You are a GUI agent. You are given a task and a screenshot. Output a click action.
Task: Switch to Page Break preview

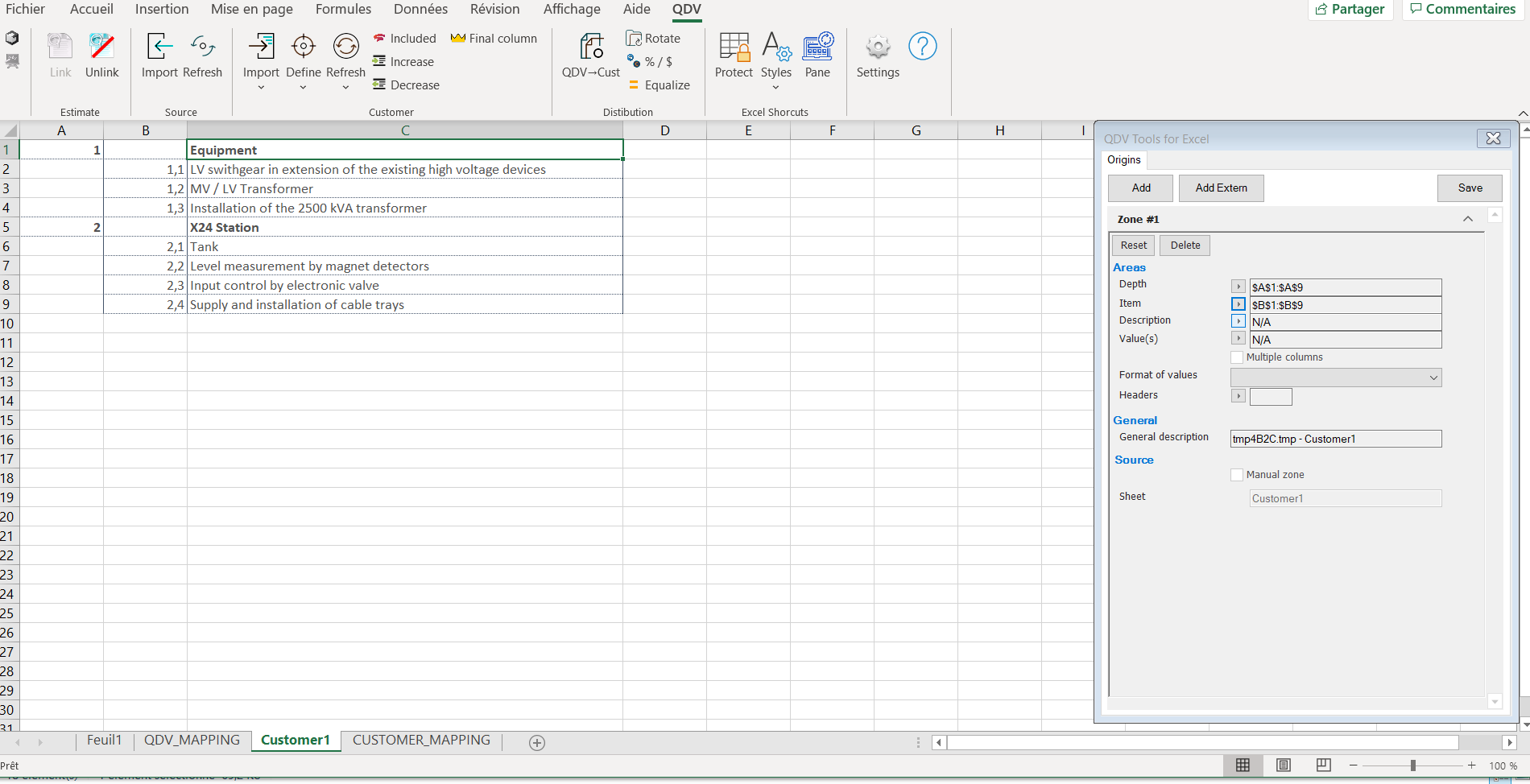pos(1324,765)
